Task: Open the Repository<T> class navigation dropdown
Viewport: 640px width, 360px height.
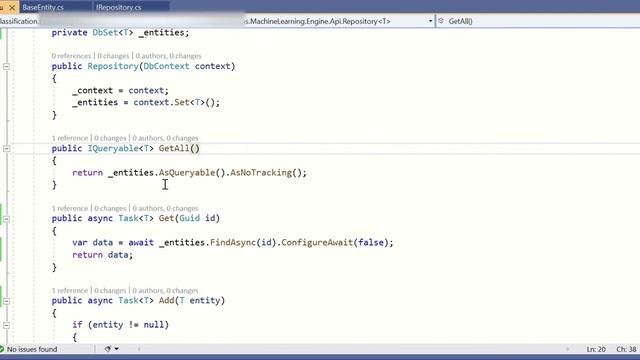Action: click(x=430, y=21)
